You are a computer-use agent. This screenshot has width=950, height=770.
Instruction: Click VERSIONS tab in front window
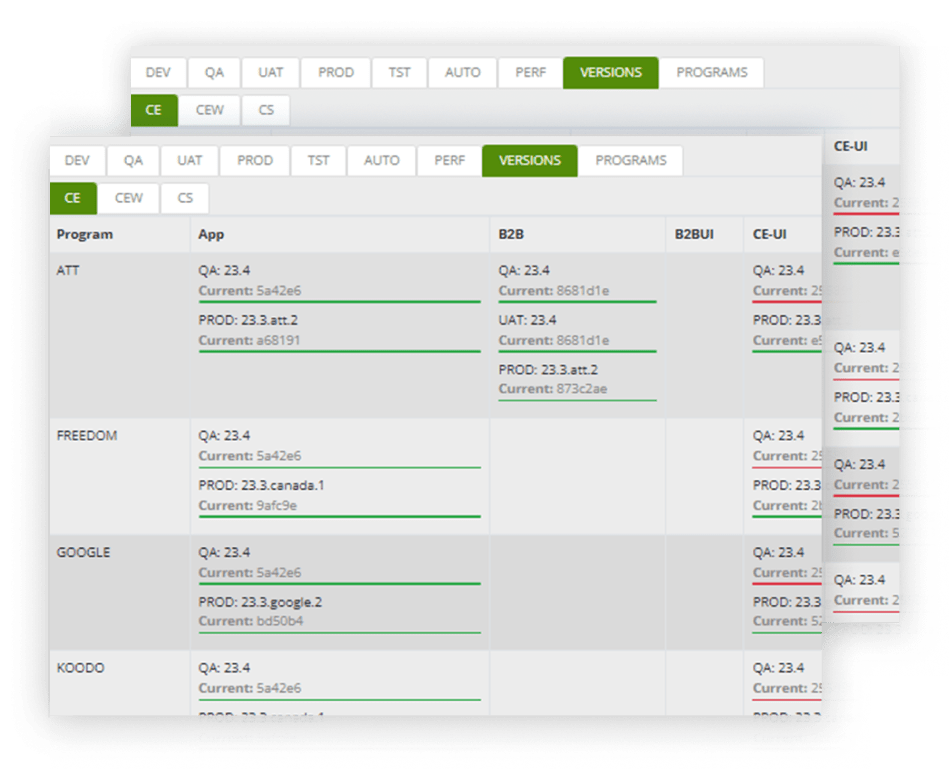530,161
